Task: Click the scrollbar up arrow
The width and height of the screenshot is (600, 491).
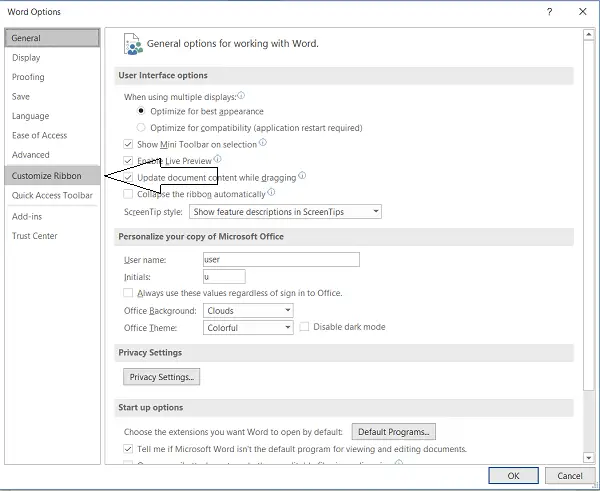Action: point(589,34)
